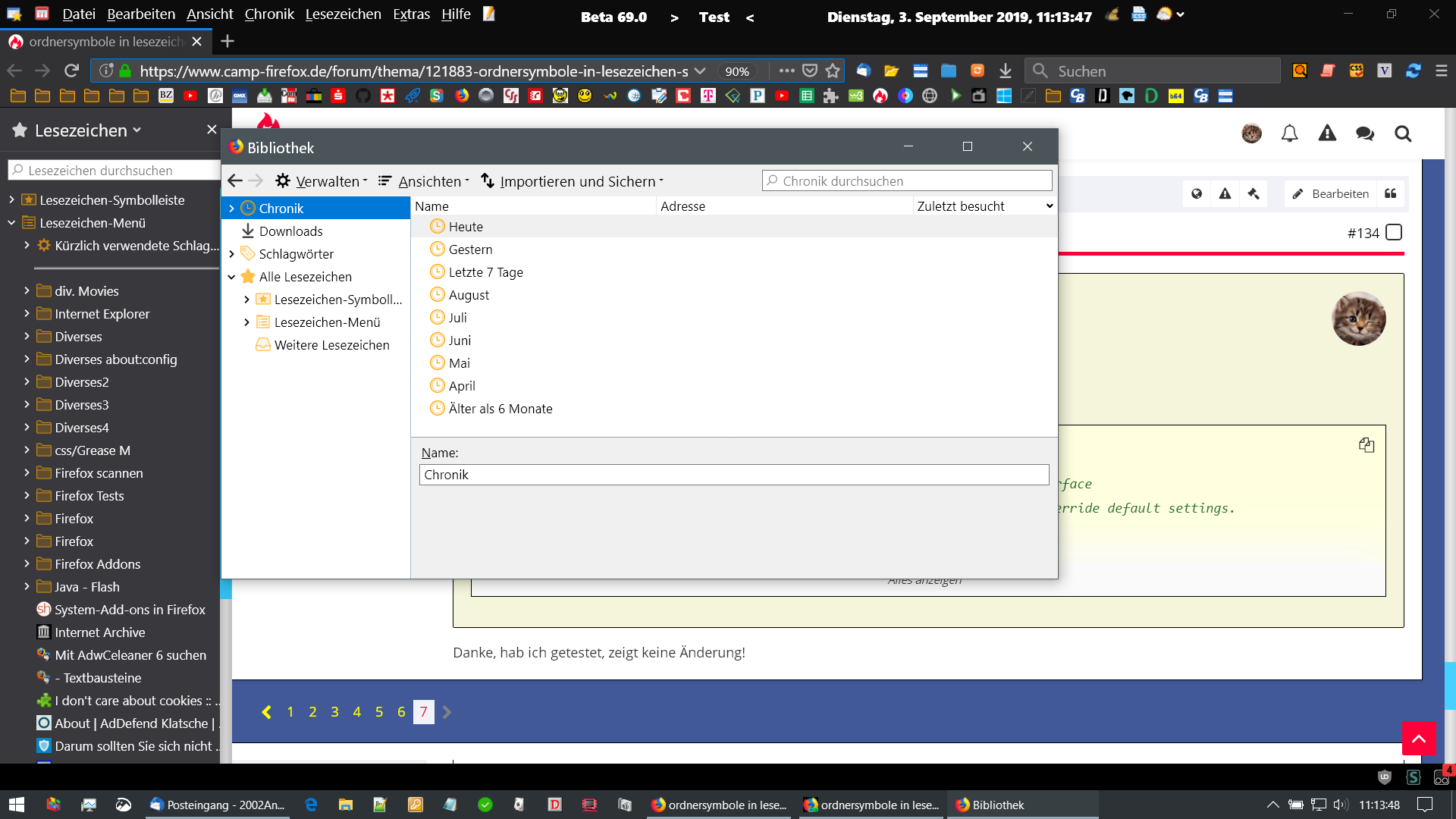This screenshot has height=819, width=1456.
Task: Open Importieren und Sichern dropdown
Action: [x=573, y=181]
